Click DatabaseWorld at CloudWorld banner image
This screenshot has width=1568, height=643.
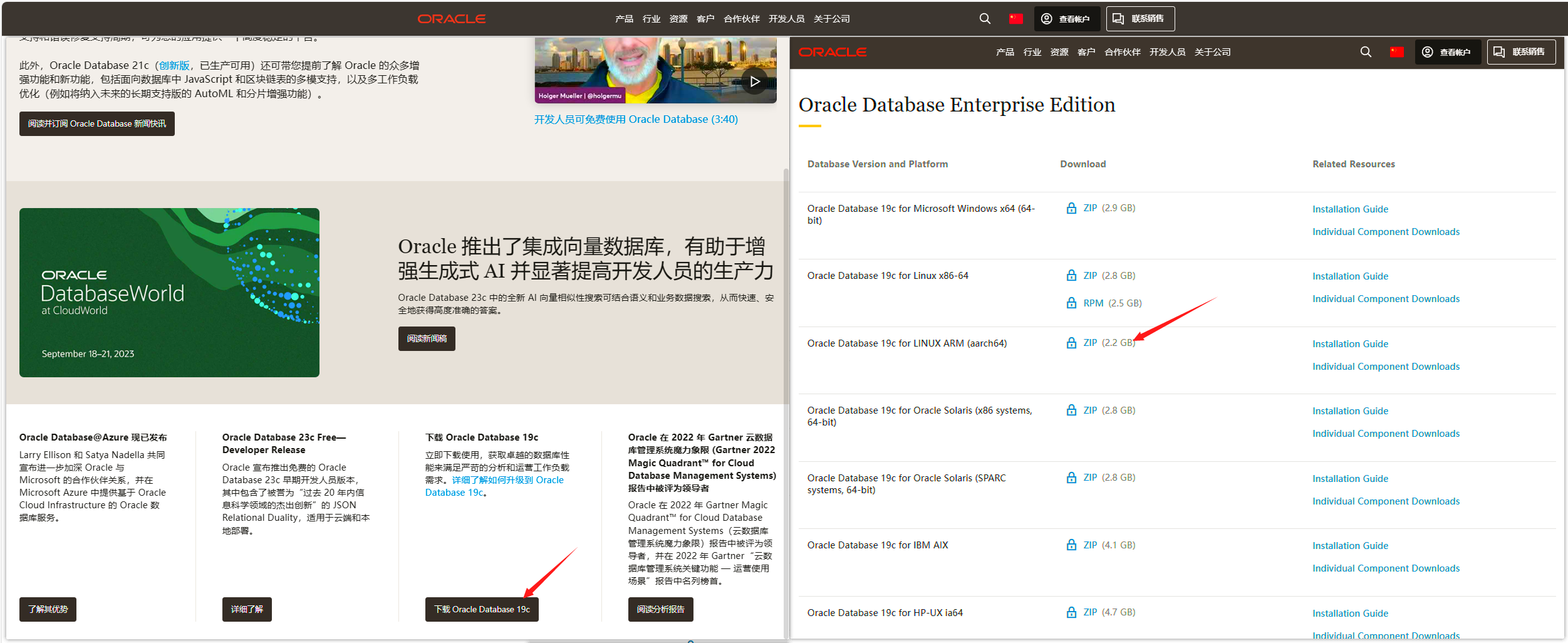pyautogui.click(x=169, y=293)
